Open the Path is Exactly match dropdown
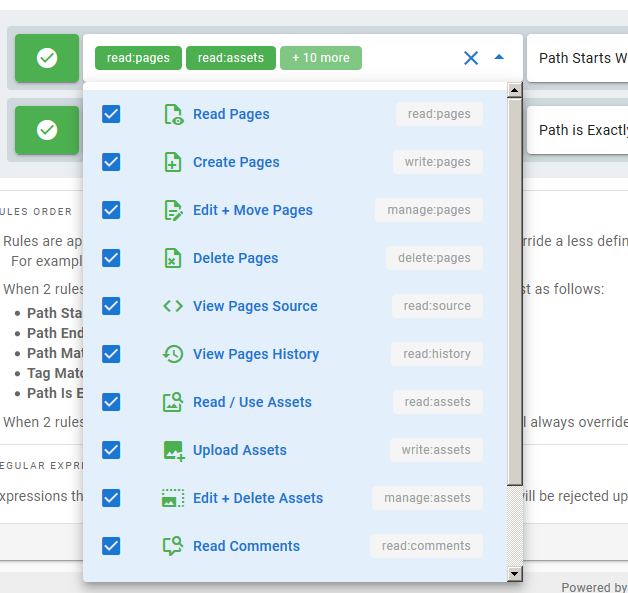The image size is (628, 593). tap(577, 130)
